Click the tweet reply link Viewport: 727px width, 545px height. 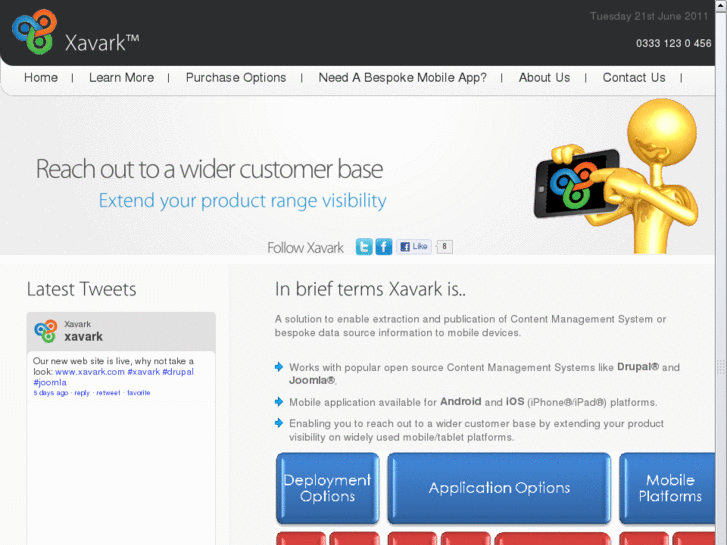point(82,393)
